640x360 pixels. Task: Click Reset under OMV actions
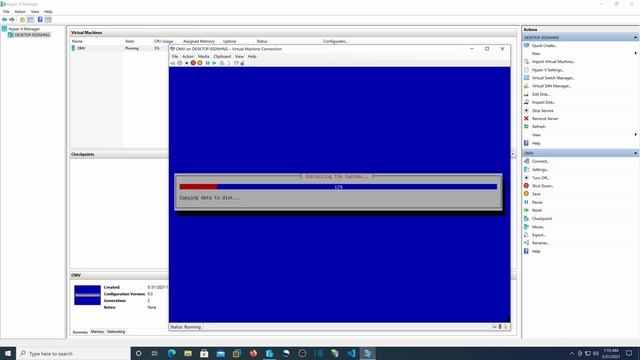click(537, 211)
